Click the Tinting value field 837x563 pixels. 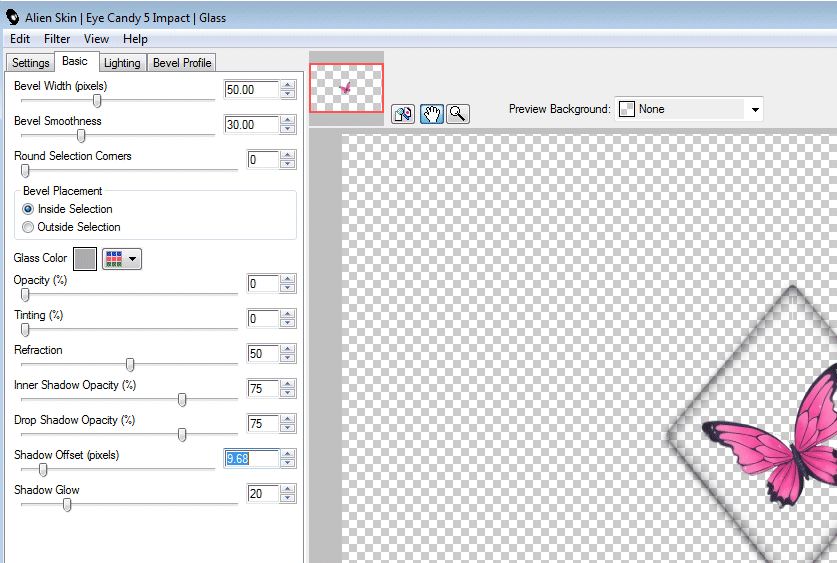pyautogui.click(x=263, y=319)
